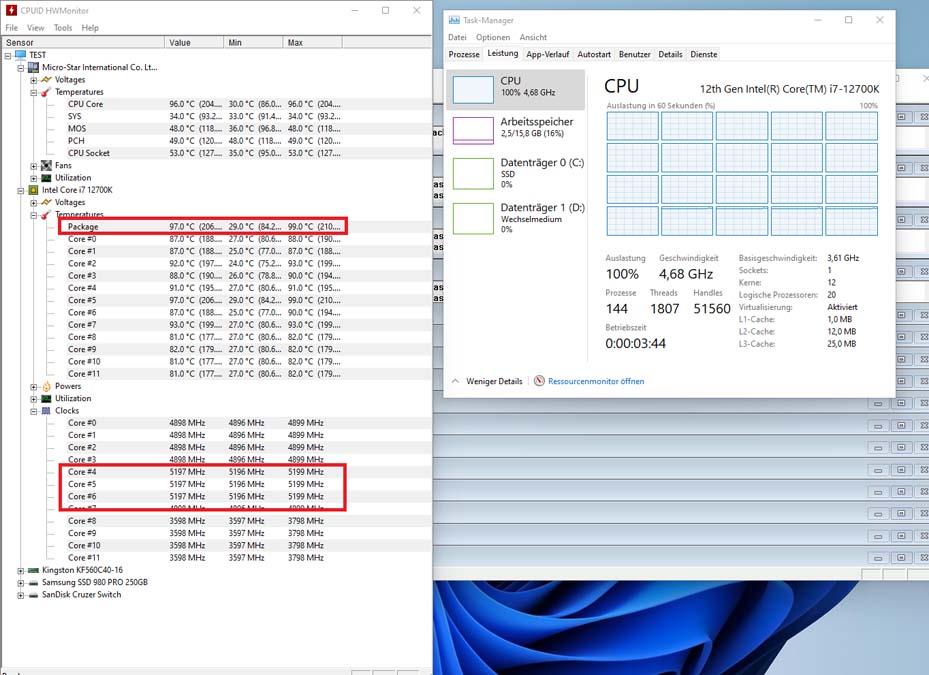Collapse the TEST root node
The width and height of the screenshot is (929, 675).
click(x=8, y=55)
